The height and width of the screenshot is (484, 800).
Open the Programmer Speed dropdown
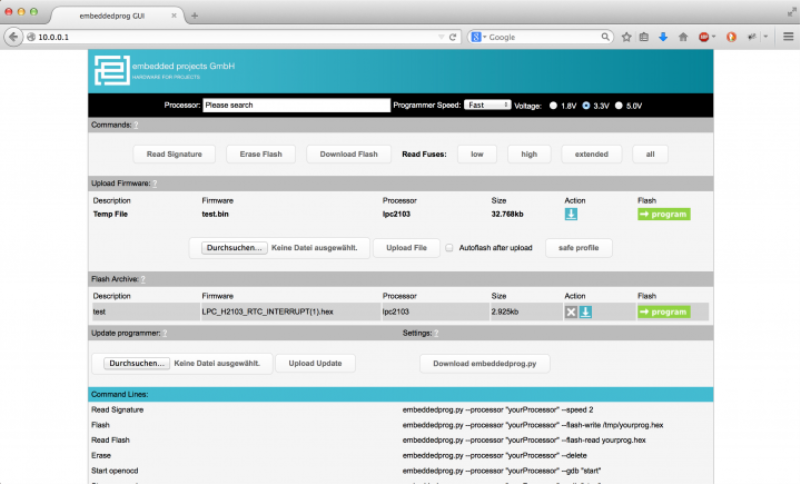pyautogui.click(x=488, y=105)
